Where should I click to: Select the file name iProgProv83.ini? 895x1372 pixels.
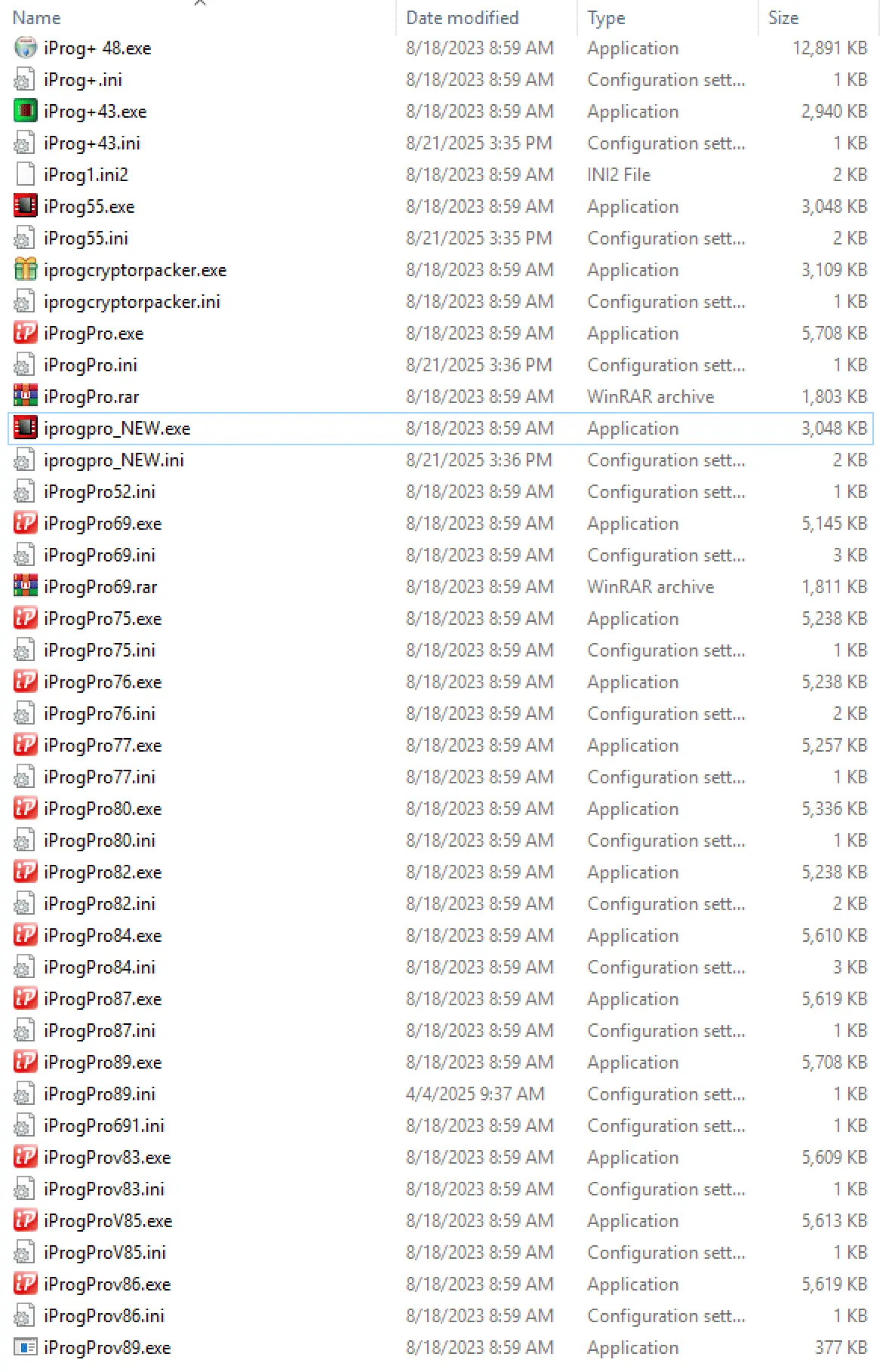[x=104, y=1189]
